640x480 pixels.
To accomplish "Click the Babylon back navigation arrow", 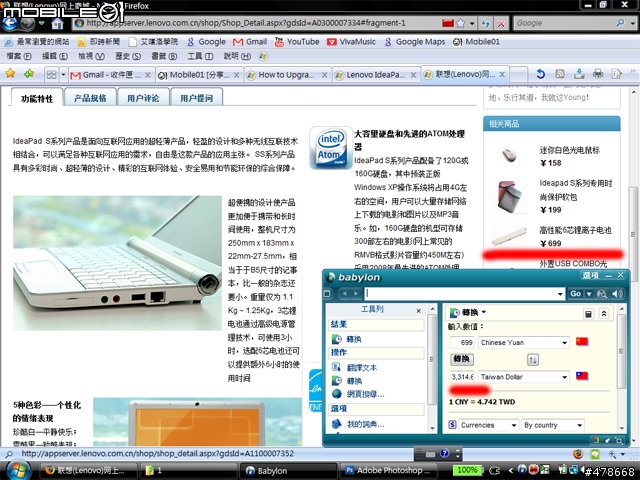I will (x=344, y=293).
